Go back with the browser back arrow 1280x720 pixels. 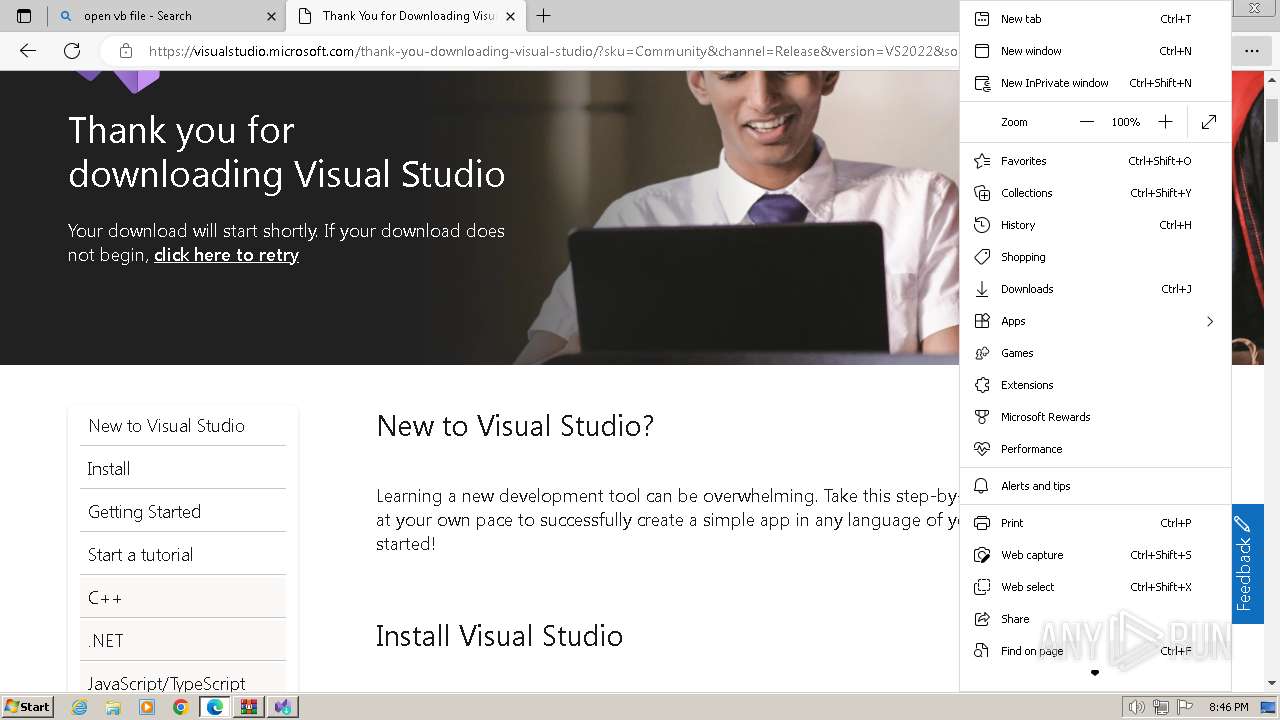[x=28, y=51]
